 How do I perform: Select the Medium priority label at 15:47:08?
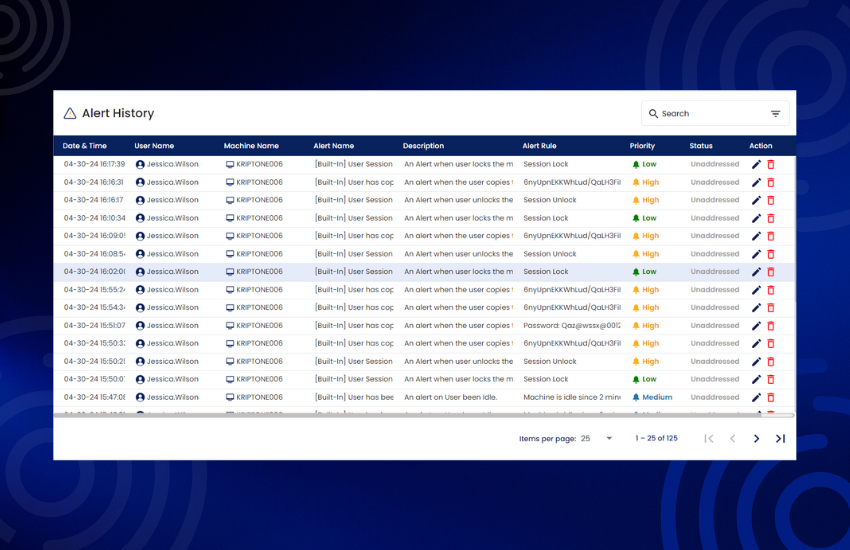[x=657, y=397]
